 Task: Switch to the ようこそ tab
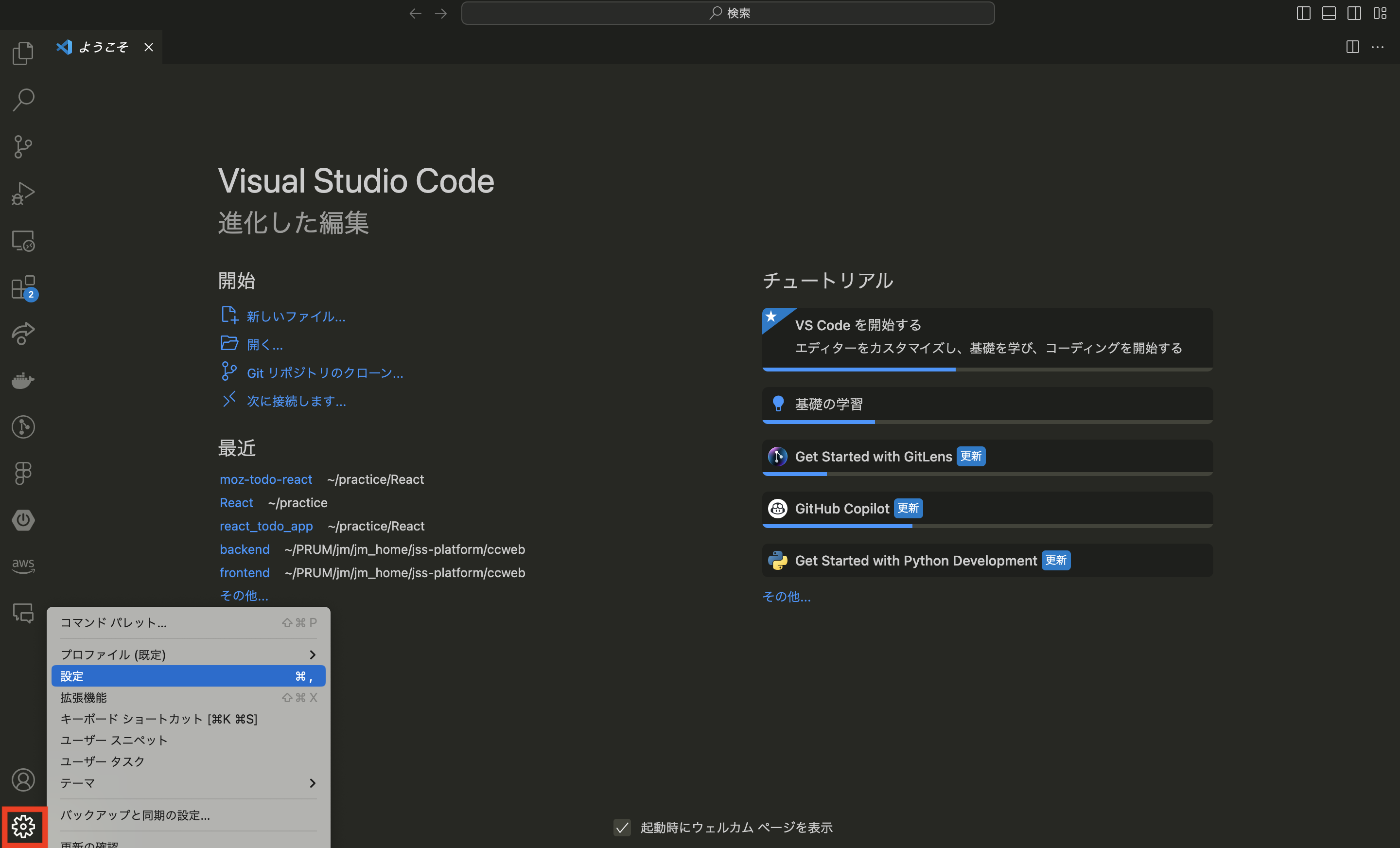[x=105, y=47]
